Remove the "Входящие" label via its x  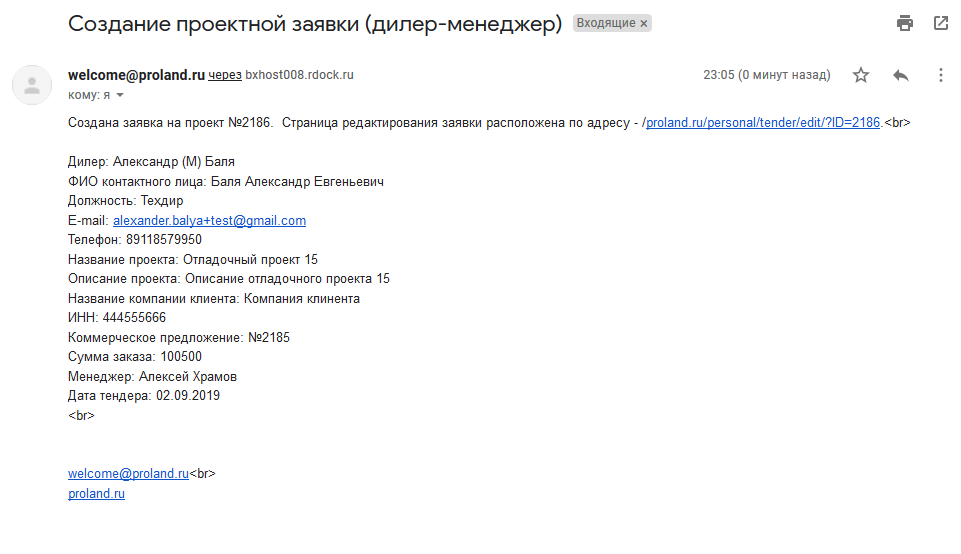pos(644,24)
